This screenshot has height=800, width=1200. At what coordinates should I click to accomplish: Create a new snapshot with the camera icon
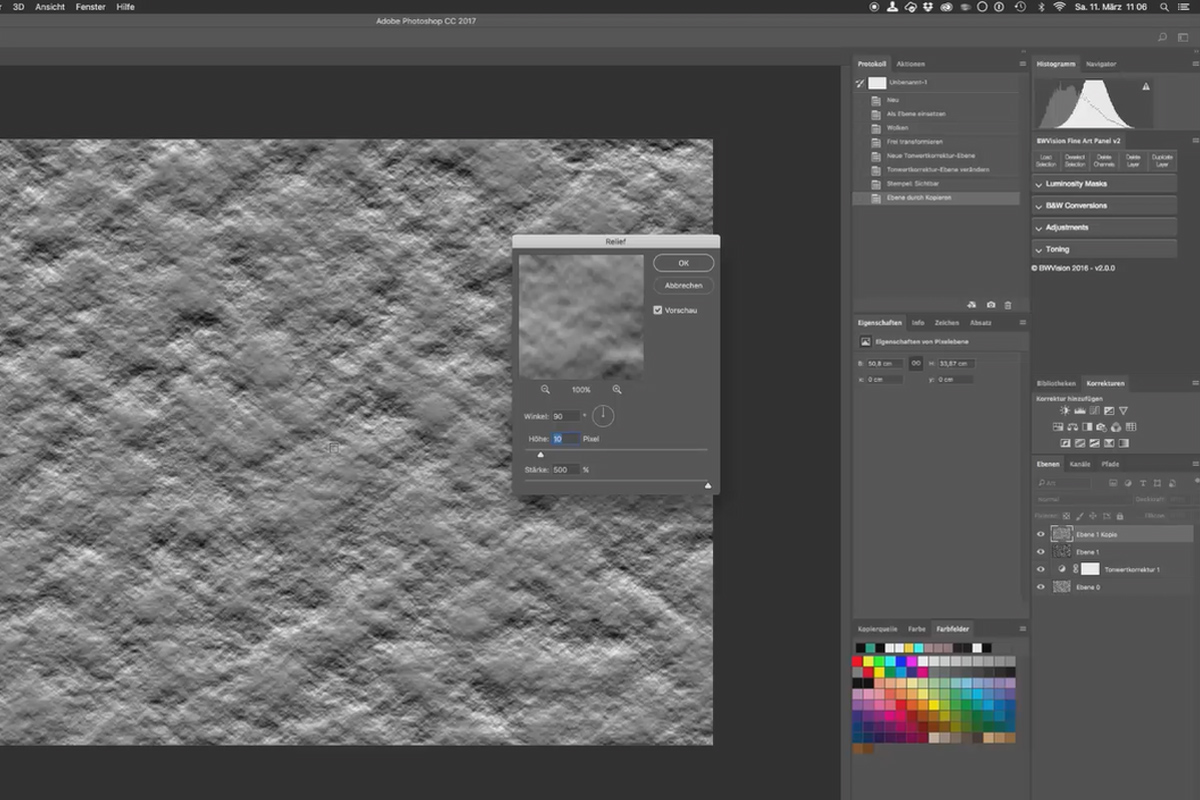coord(990,304)
